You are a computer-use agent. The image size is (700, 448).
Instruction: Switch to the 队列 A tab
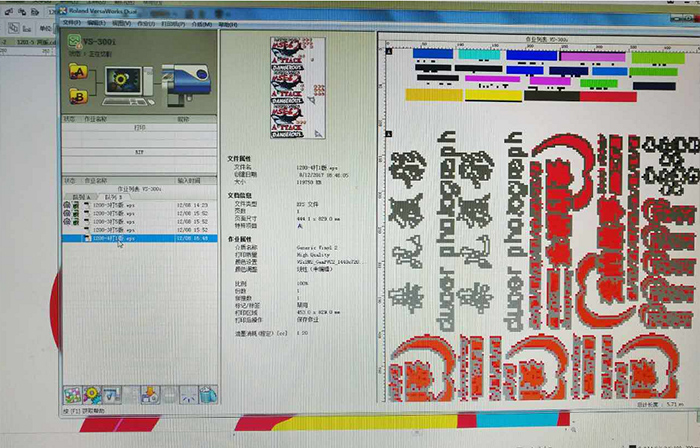82,197
